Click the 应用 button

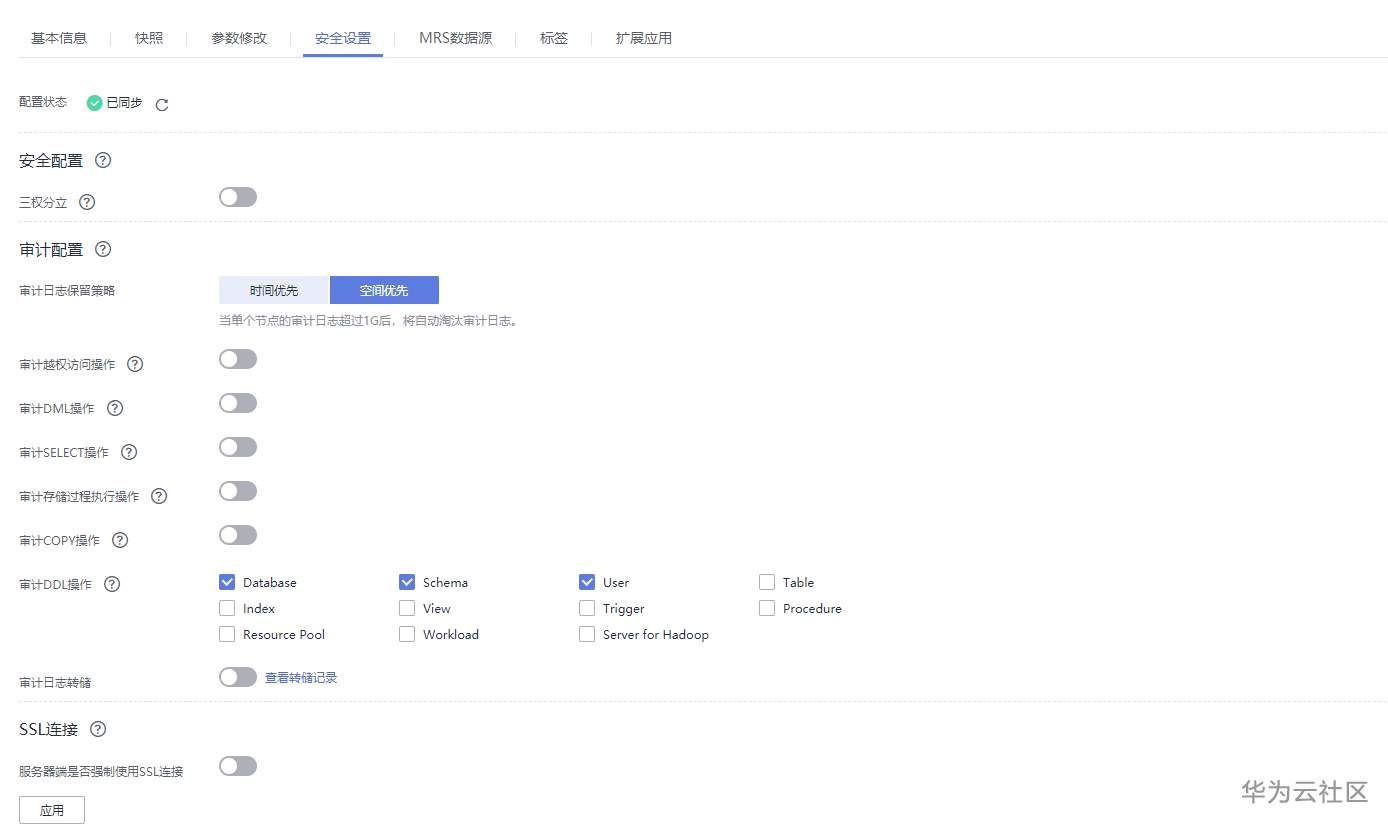(51, 810)
